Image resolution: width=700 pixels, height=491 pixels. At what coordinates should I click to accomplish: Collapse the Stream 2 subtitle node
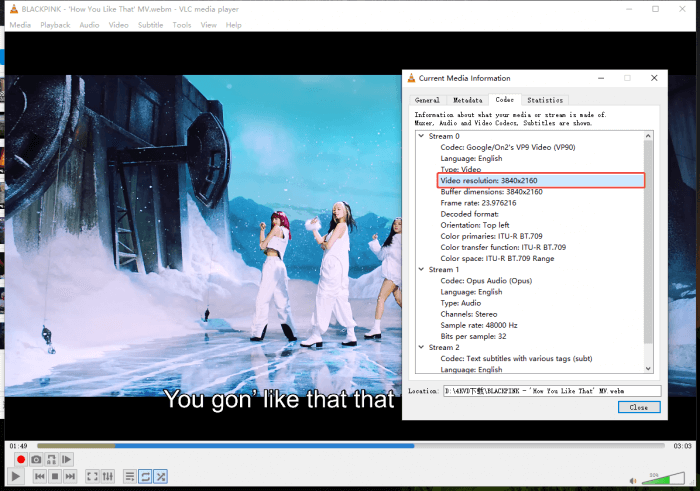click(x=421, y=347)
